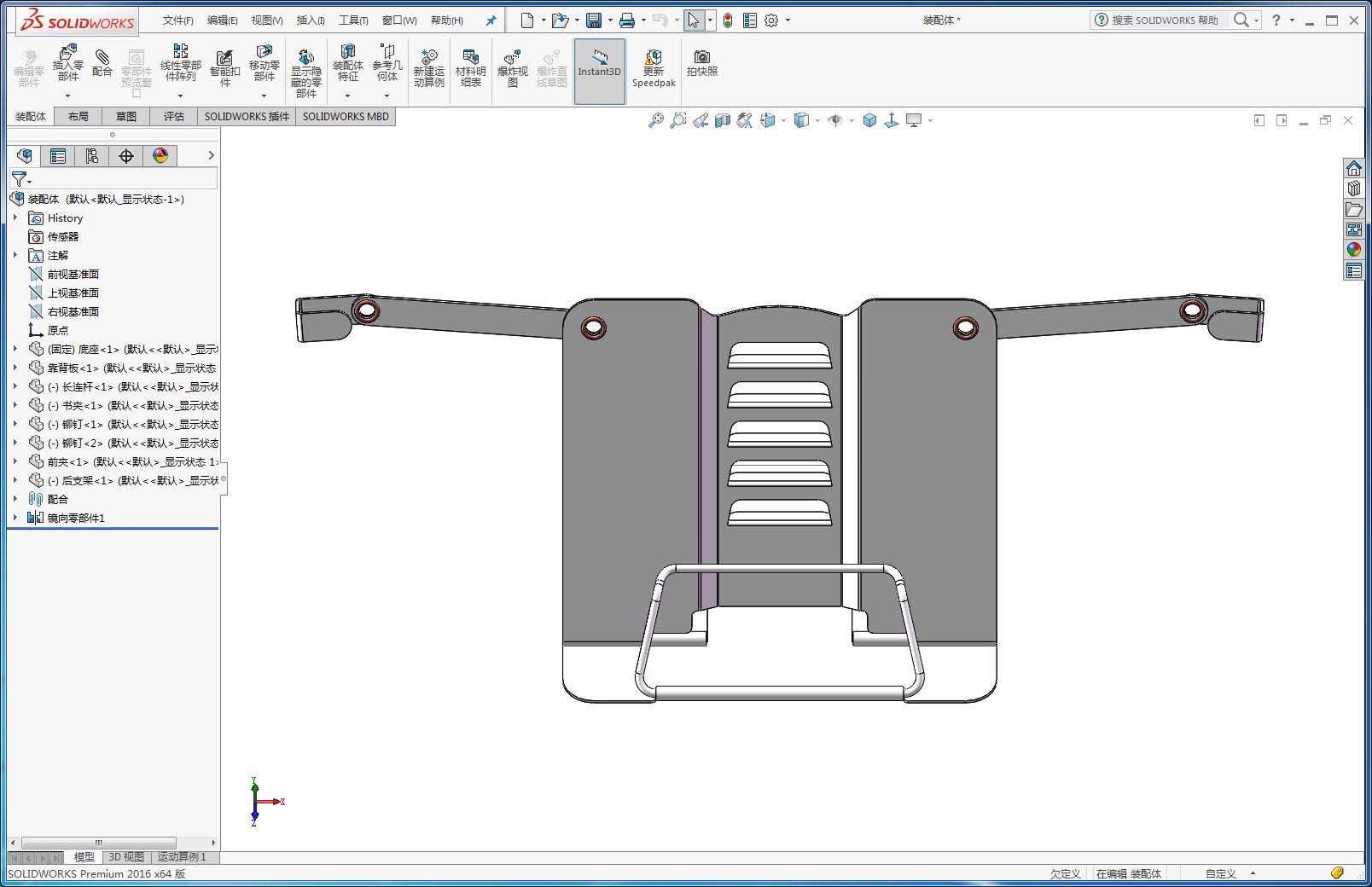The height and width of the screenshot is (887, 1372).
Task: Switch to the ConfigurationManager panel icon
Action: coord(91,156)
